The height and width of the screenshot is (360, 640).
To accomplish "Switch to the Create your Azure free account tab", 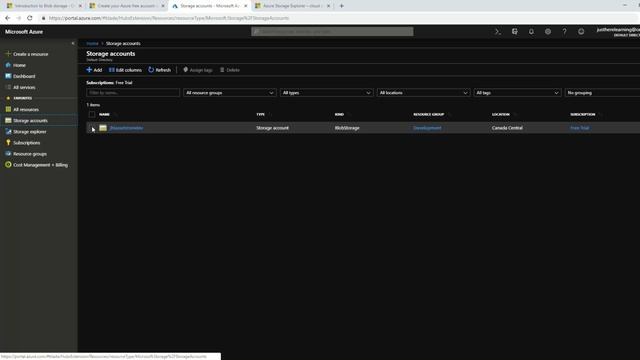I will (x=126, y=6).
